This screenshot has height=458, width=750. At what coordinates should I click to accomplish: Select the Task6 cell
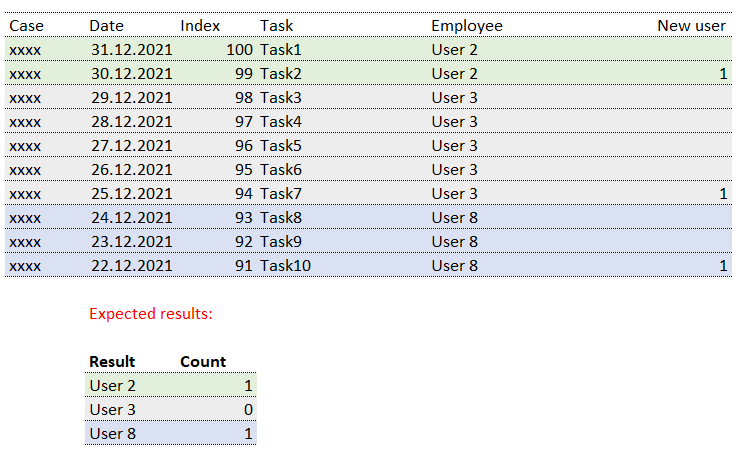click(x=281, y=170)
